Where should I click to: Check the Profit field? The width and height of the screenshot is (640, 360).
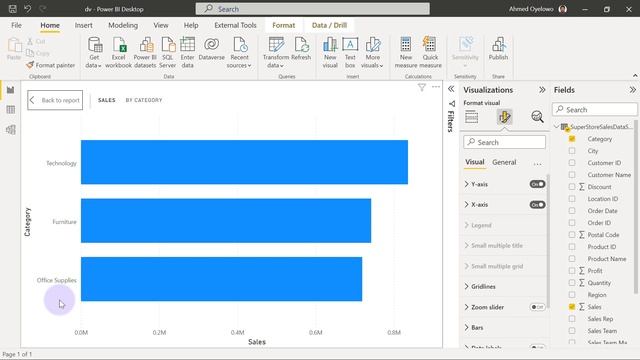pyautogui.click(x=572, y=271)
